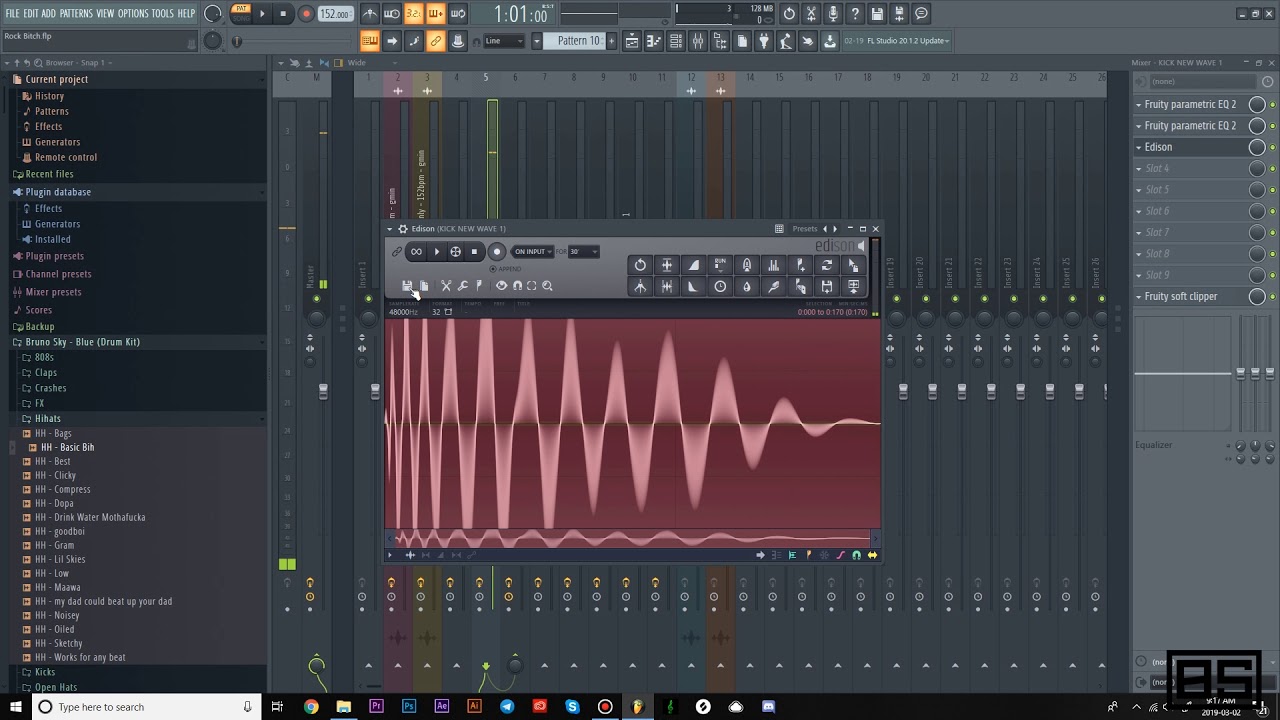Viewport: 1280px width, 720px height.
Task: Click the main transport stop button
Action: coord(284,14)
